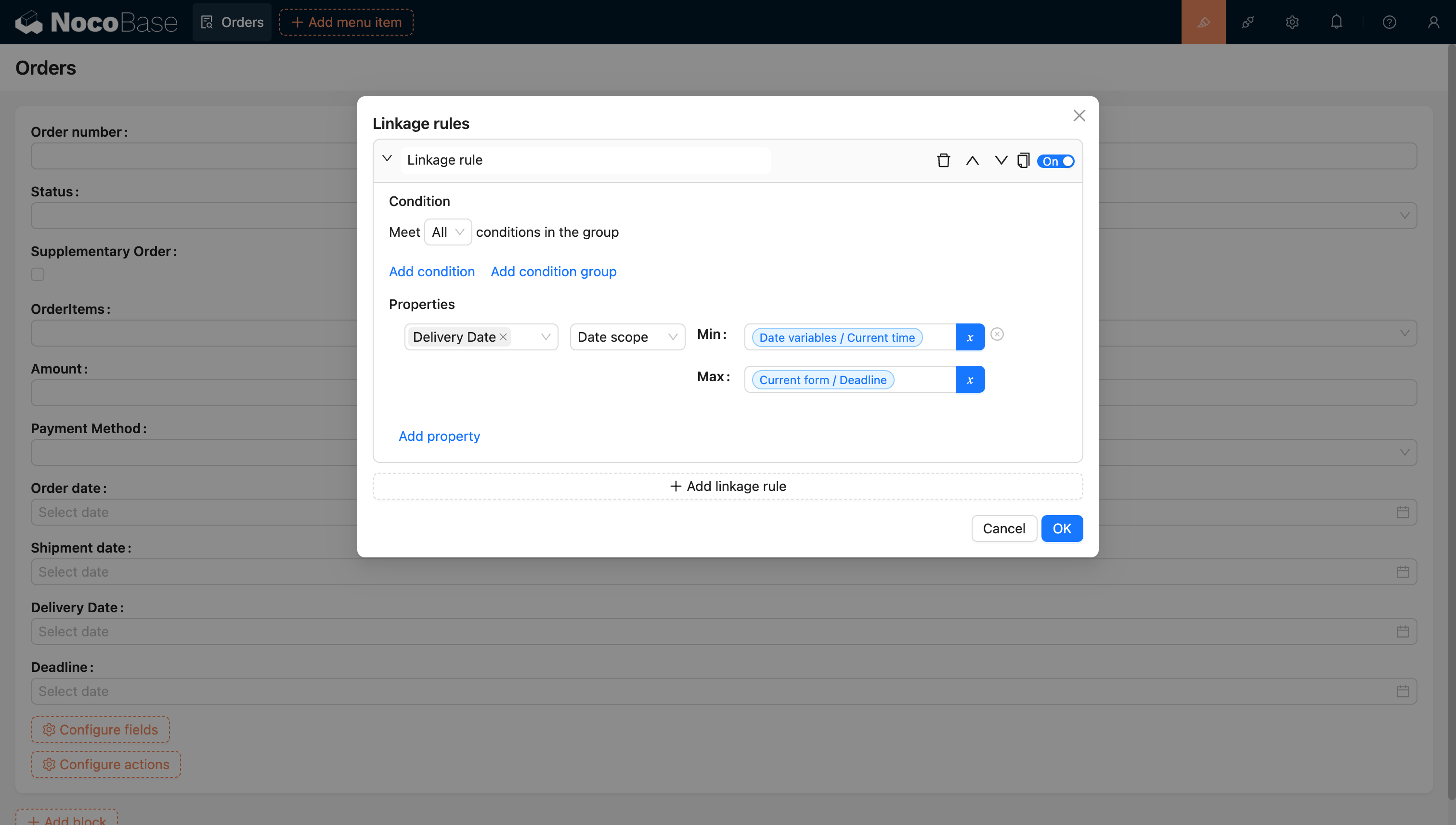Open the plugin manager rocket icon
Screen dimensions: 1456x825
1248,22
